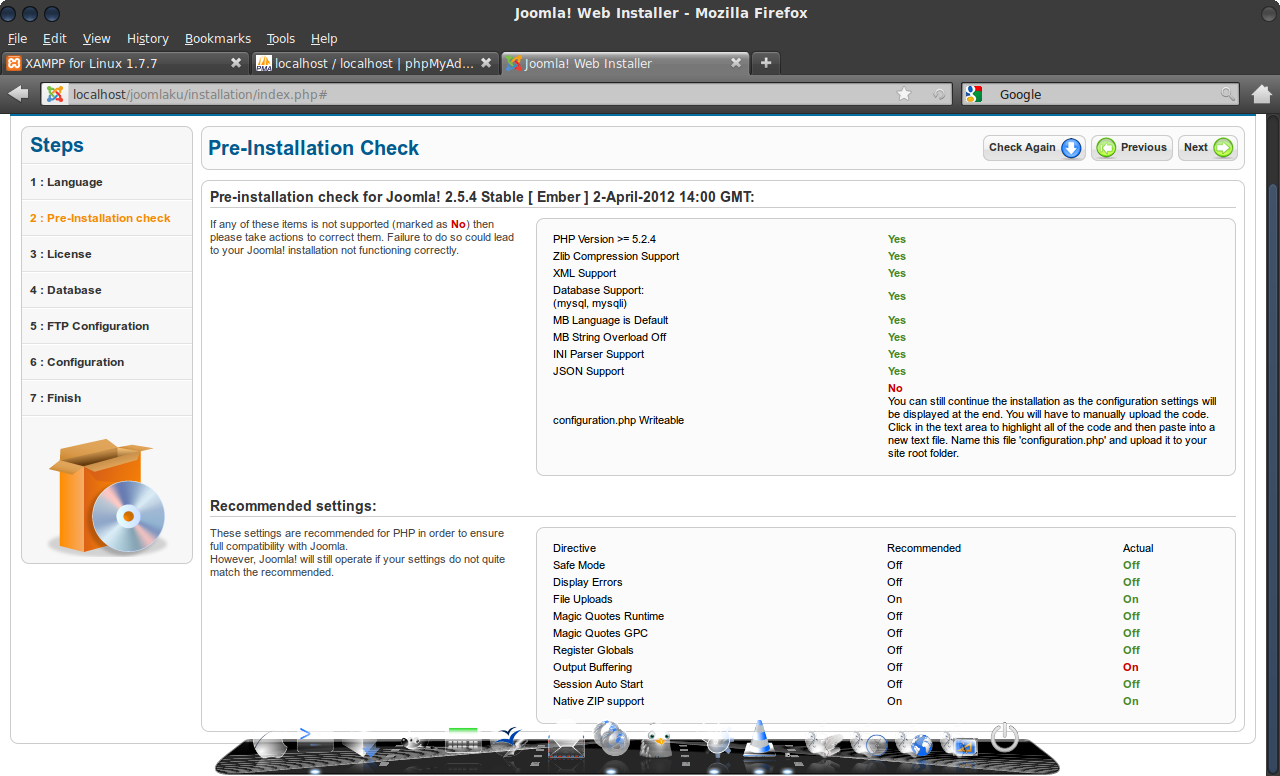Select step '5 : FTP Configuration'
The height and width of the screenshot is (776, 1280).
coord(107,326)
